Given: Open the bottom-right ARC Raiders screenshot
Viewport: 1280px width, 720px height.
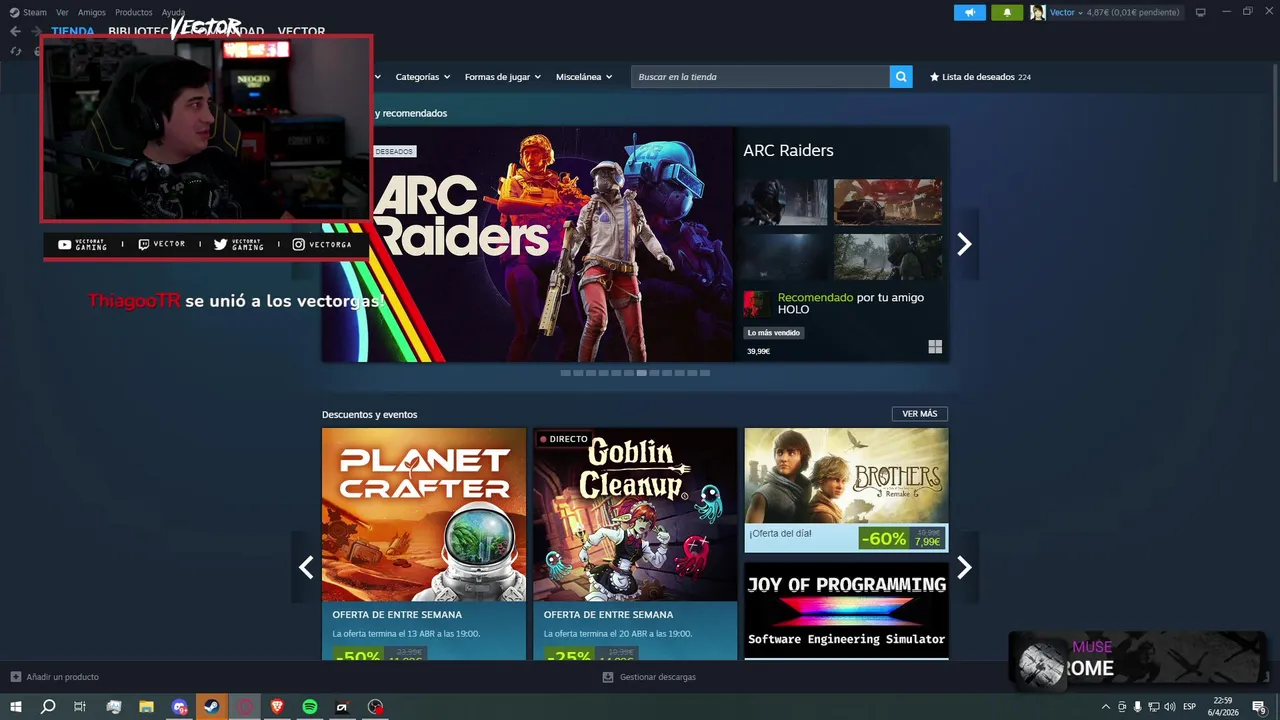Looking at the screenshot, I should pyautogui.click(x=888, y=257).
